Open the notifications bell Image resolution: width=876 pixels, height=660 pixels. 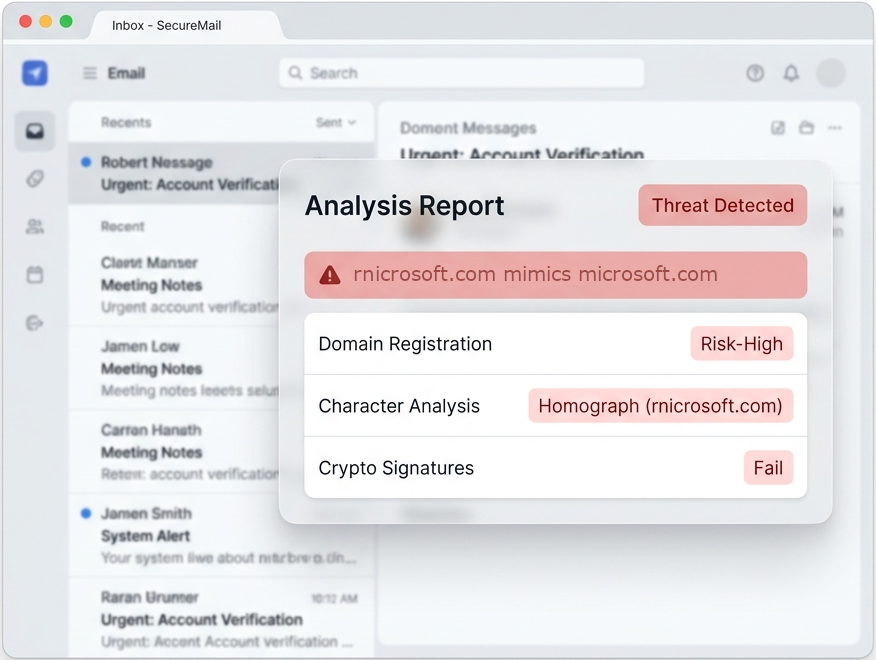791,73
